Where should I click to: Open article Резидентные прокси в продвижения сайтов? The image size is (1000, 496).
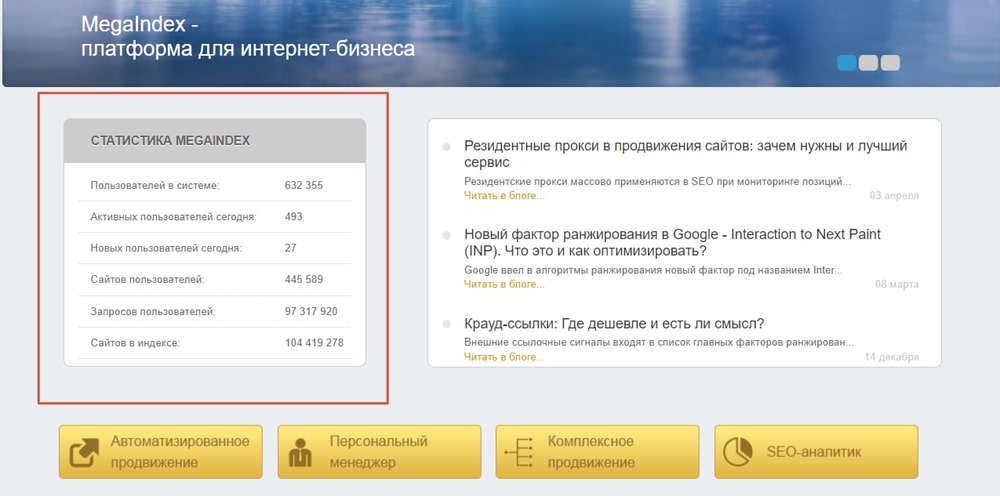pyautogui.click(x=686, y=154)
